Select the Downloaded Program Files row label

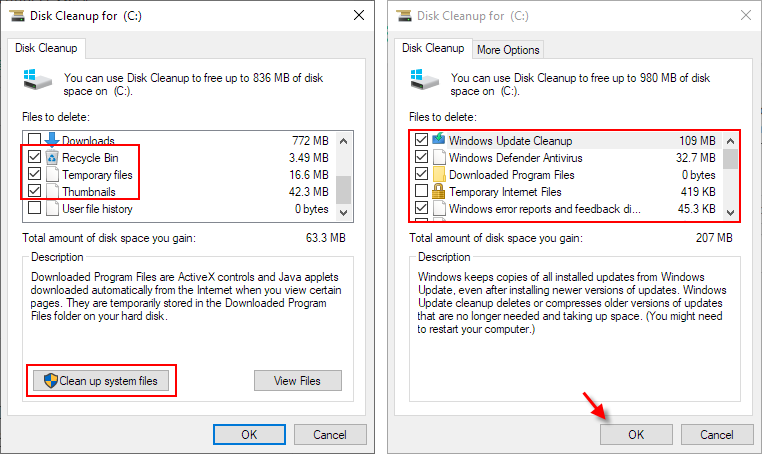(x=512, y=175)
